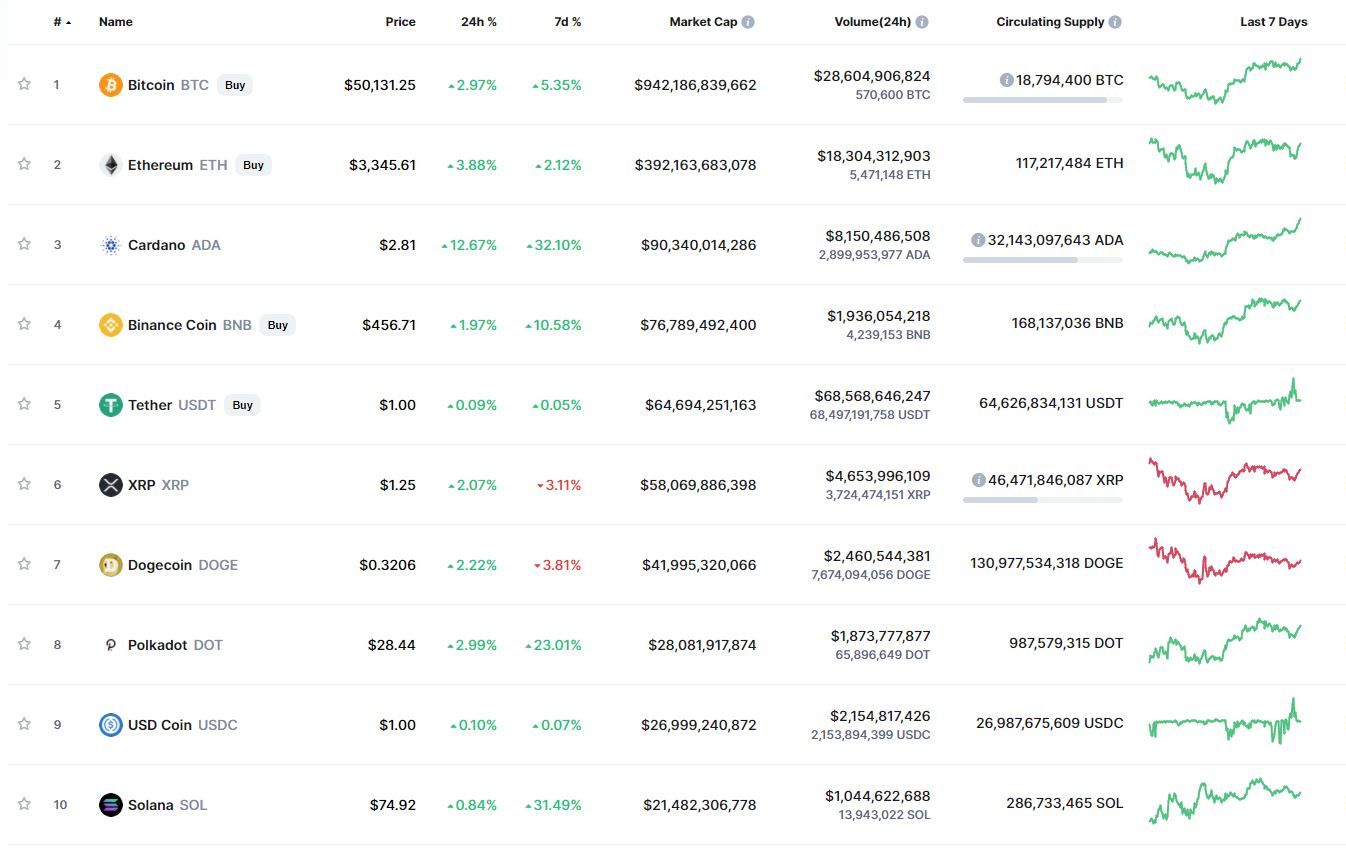
Task: Click Ethereum's price $3,345.61
Action: coord(382,165)
